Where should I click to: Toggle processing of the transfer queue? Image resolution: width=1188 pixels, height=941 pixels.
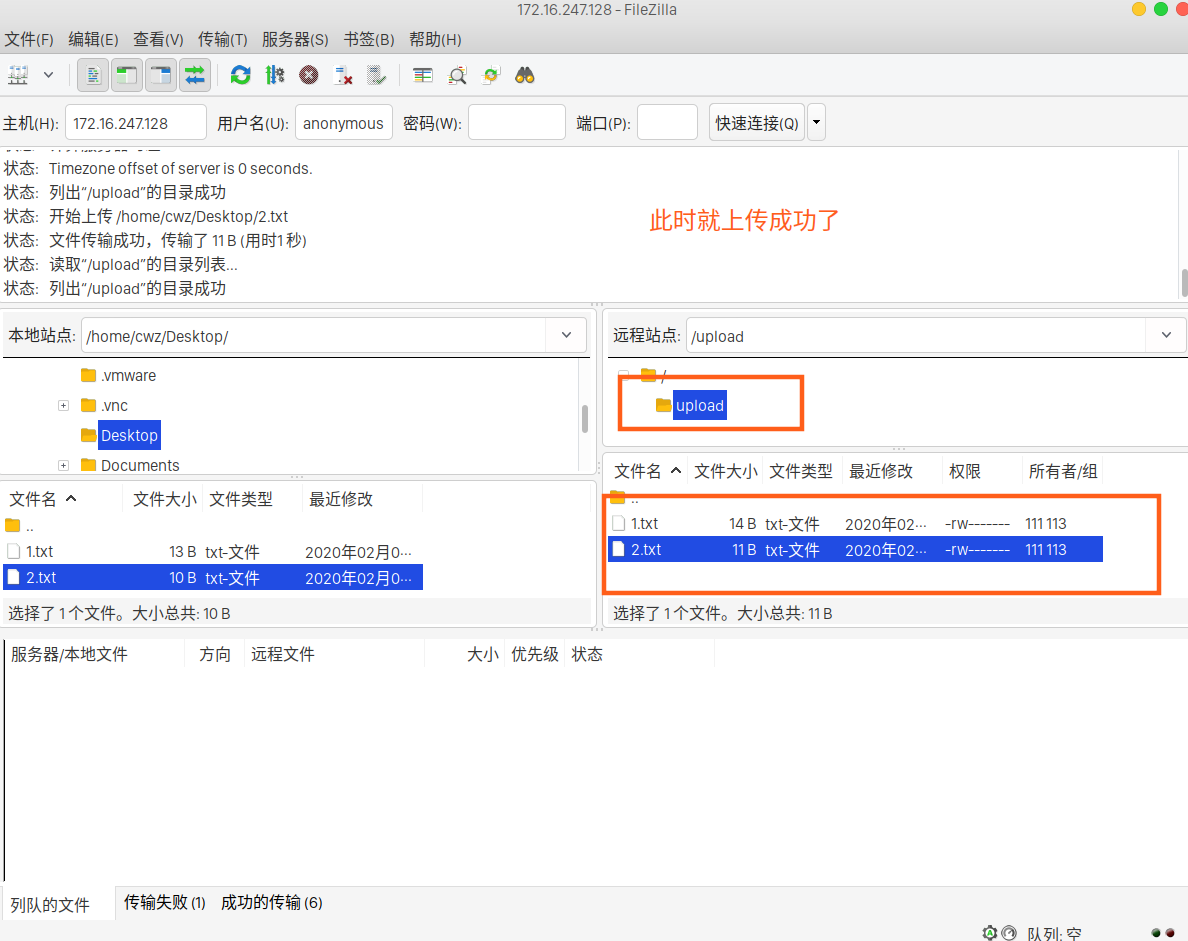(x=275, y=75)
